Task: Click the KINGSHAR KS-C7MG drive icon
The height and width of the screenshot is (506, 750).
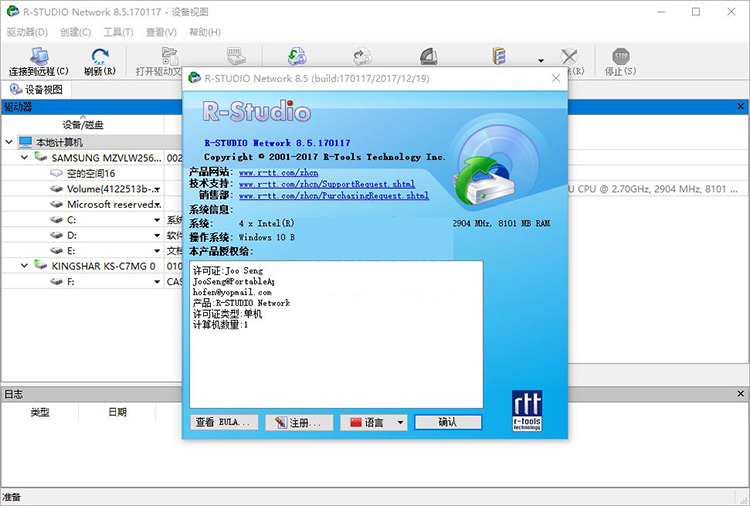Action: tap(41, 266)
